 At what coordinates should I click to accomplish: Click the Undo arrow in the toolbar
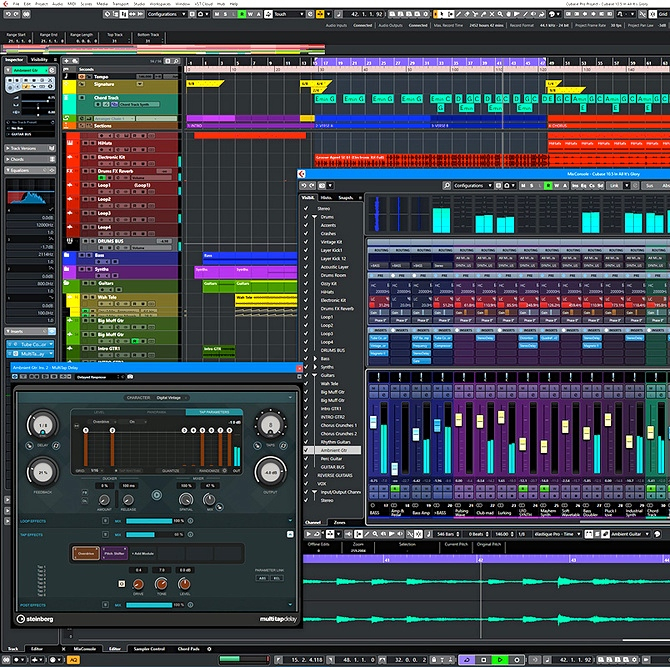[x=8, y=14]
